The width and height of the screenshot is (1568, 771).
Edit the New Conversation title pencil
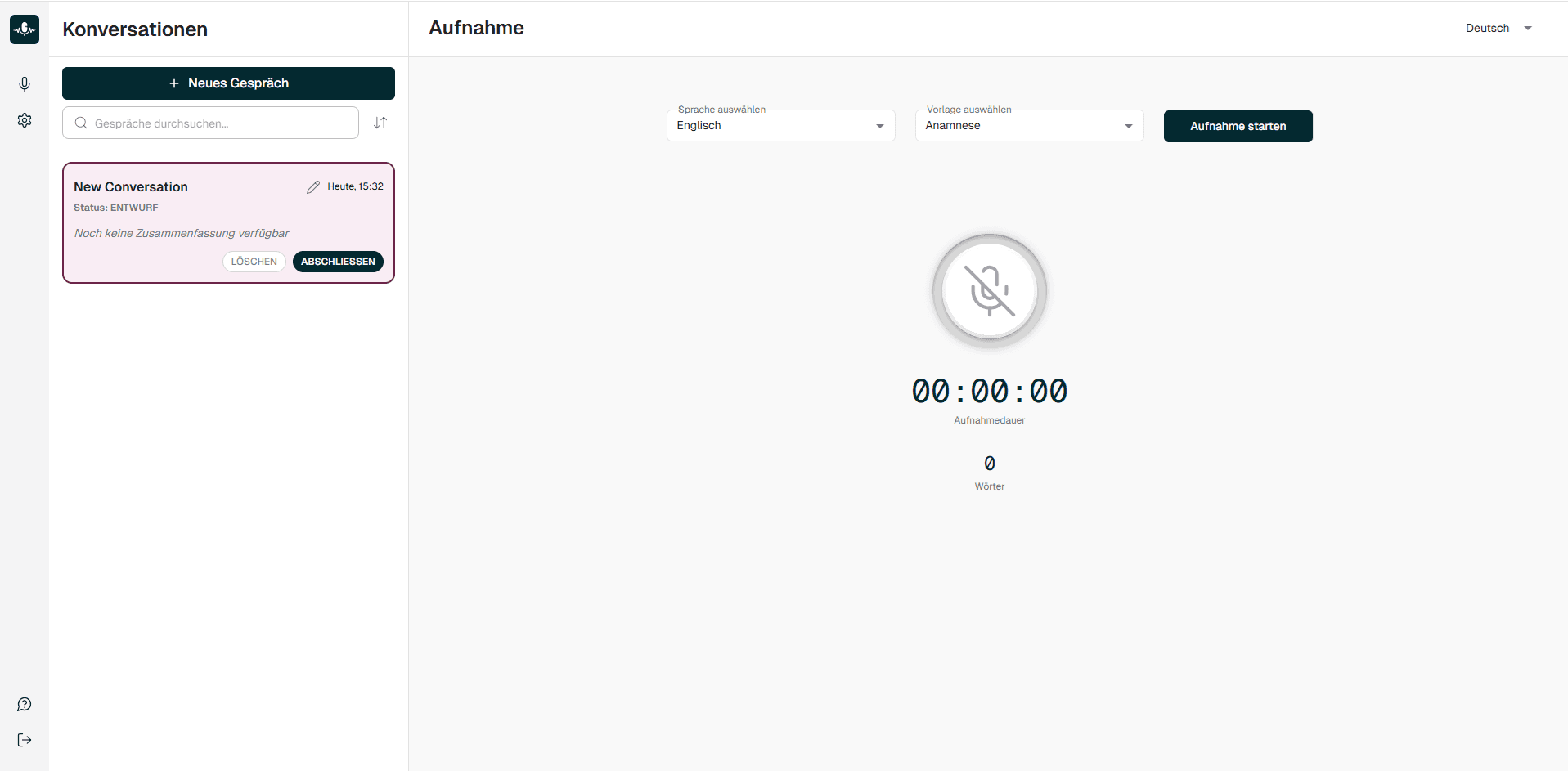tap(313, 187)
